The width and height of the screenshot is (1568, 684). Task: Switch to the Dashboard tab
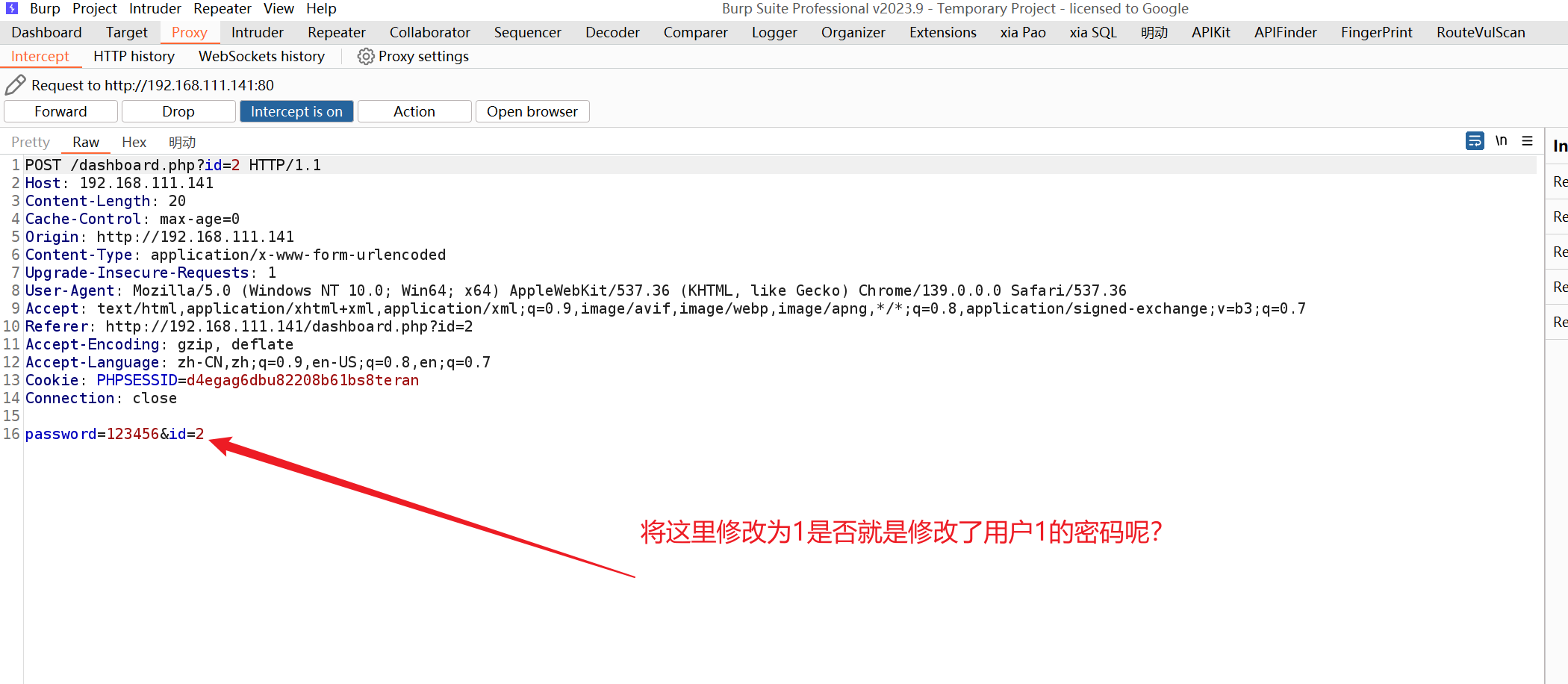pyautogui.click(x=46, y=33)
